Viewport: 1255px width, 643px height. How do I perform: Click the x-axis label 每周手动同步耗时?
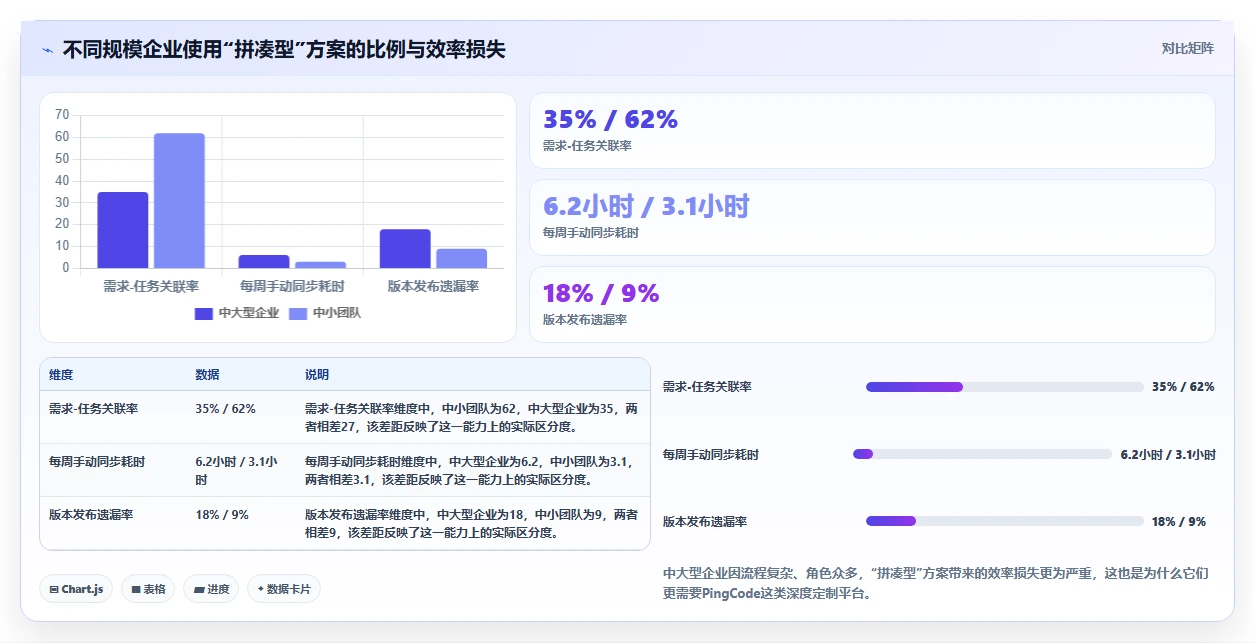(292, 286)
